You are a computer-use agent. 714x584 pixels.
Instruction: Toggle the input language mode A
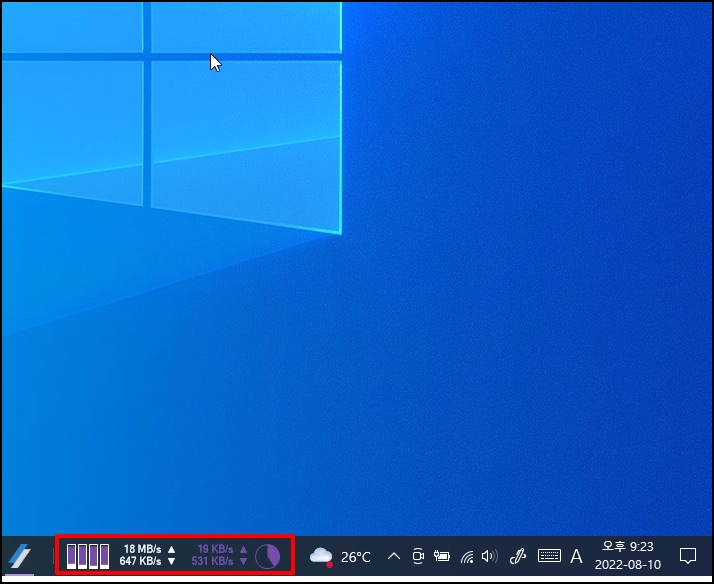(x=576, y=556)
